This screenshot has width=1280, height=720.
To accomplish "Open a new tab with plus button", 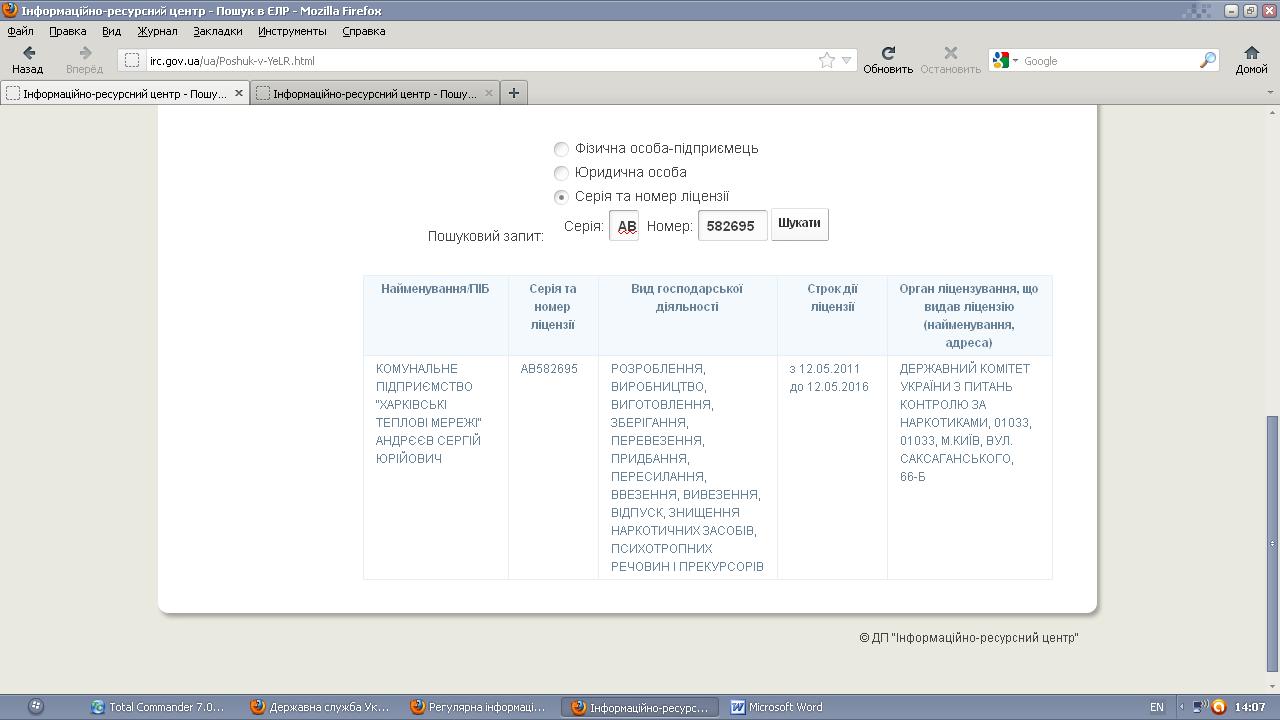I will tap(514, 93).
